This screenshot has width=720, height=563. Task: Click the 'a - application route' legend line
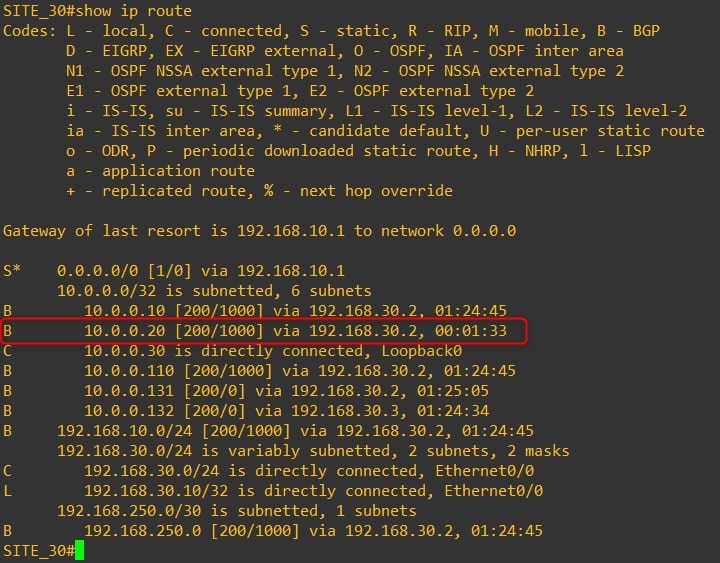160,171
